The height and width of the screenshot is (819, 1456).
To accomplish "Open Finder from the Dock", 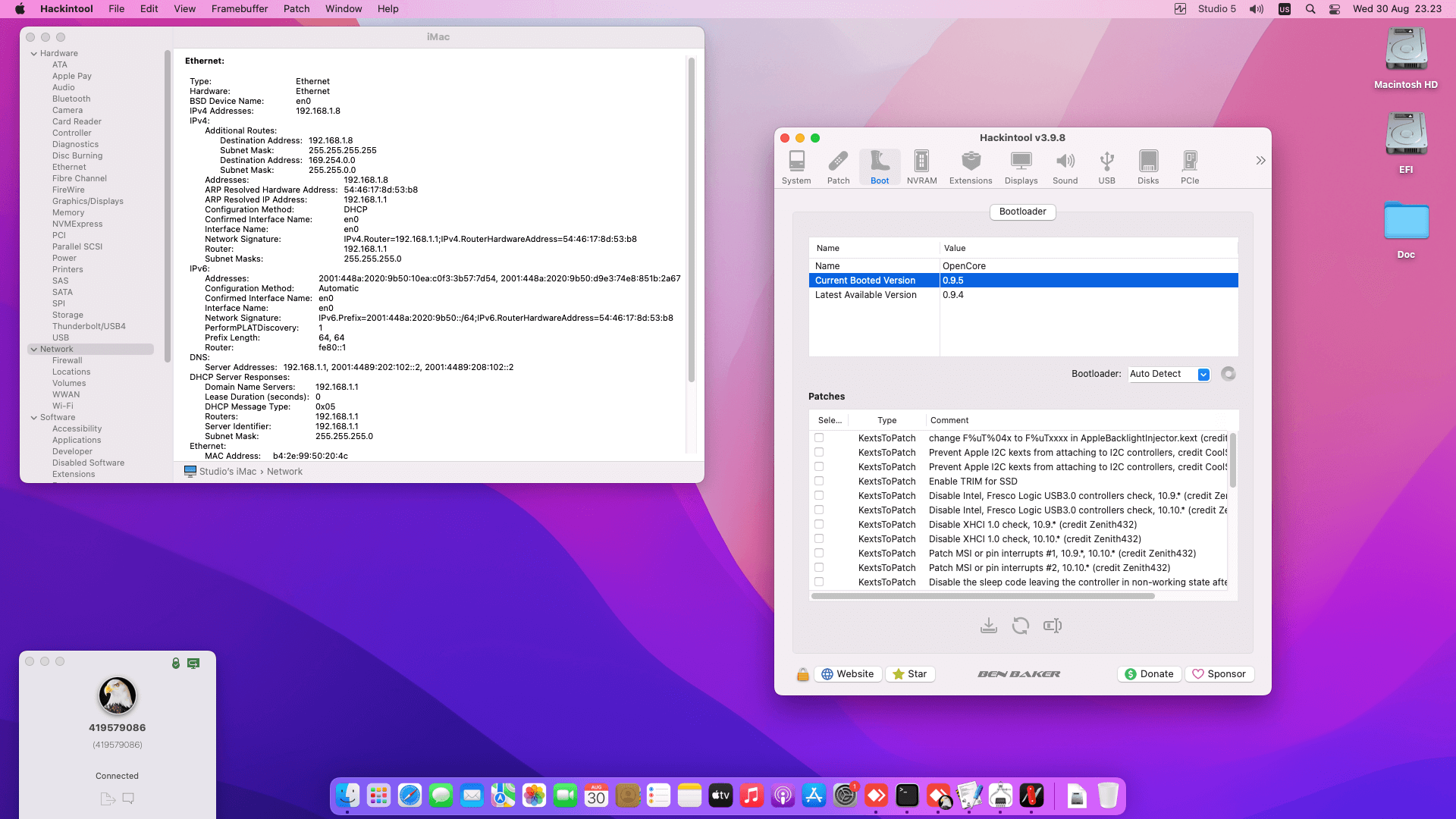I will click(x=347, y=795).
